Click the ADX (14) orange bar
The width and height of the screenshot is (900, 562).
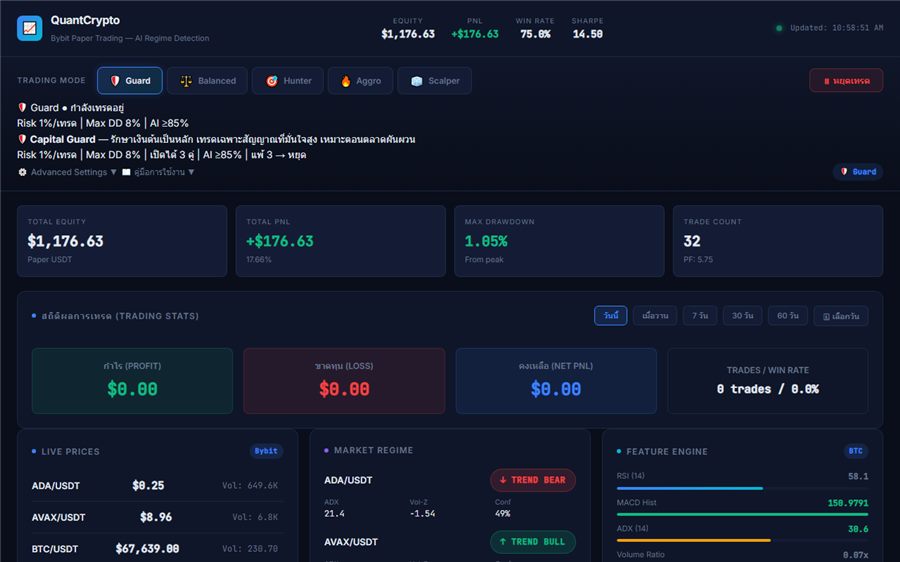click(x=742, y=540)
